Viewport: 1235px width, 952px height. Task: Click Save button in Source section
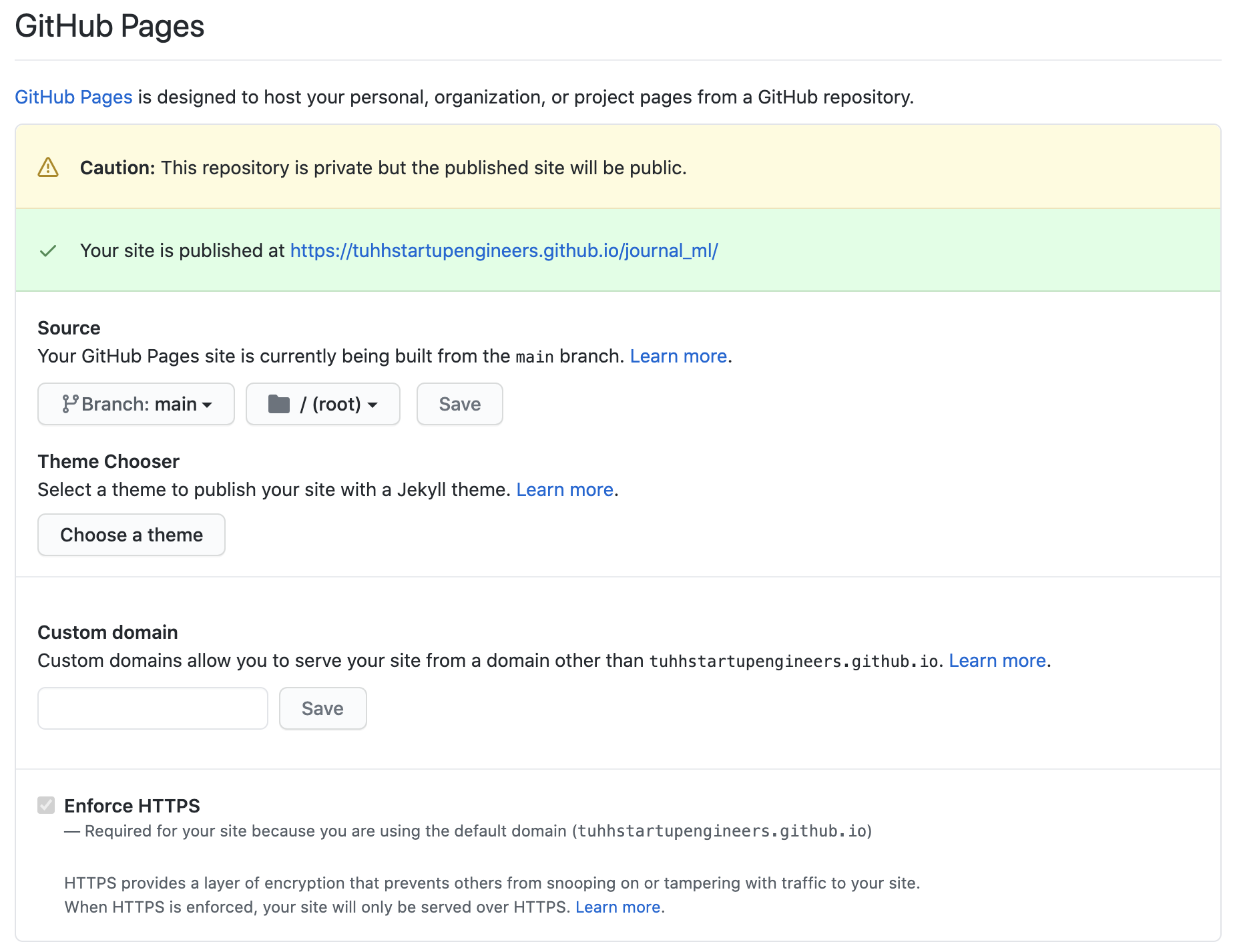coord(460,404)
